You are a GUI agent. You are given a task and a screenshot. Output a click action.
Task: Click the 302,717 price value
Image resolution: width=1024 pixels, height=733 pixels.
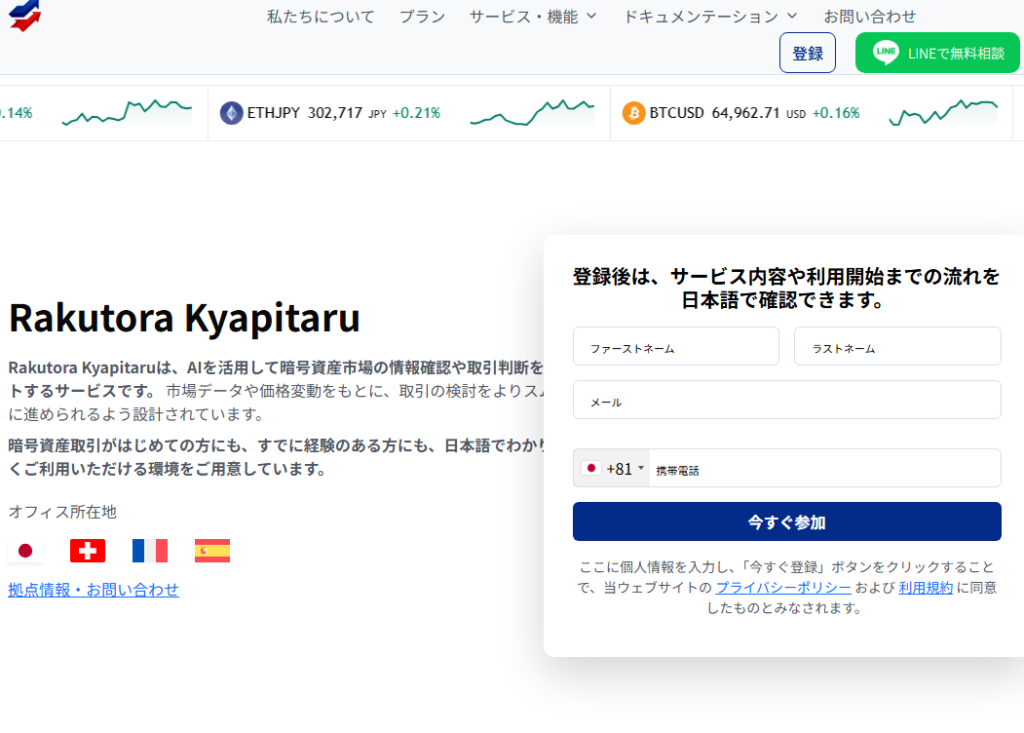335,113
